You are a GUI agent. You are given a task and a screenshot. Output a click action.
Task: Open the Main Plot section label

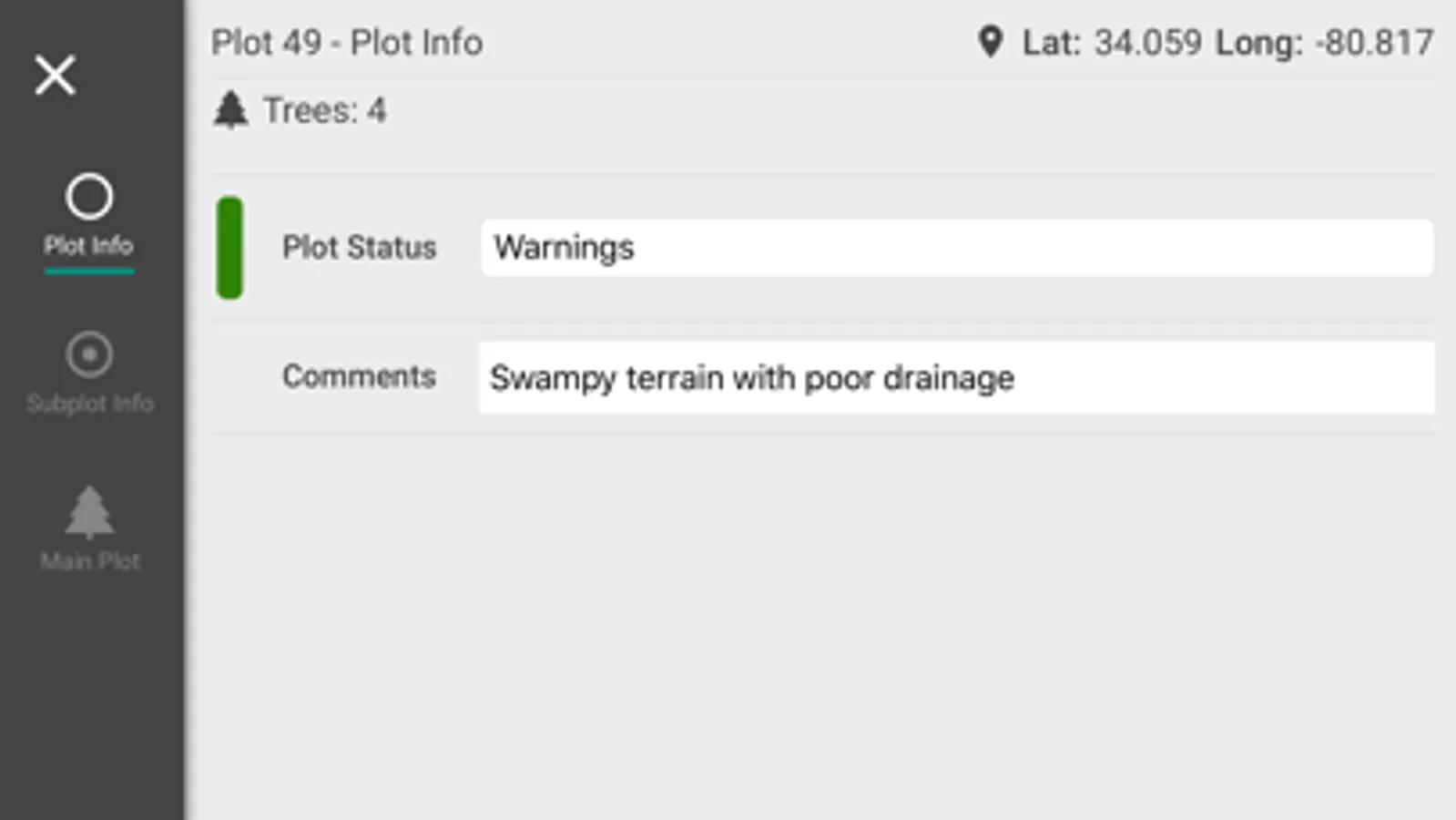(89, 560)
